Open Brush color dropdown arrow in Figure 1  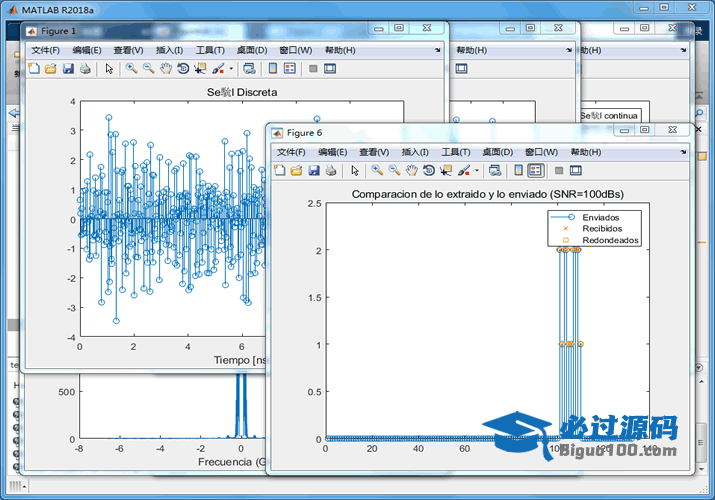[231, 69]
